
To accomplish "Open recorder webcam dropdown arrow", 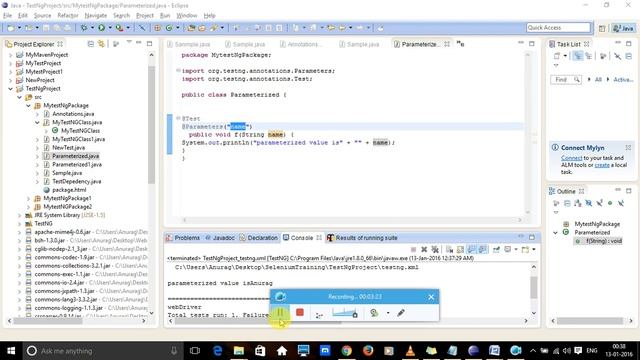I will (x=388, y=313).
